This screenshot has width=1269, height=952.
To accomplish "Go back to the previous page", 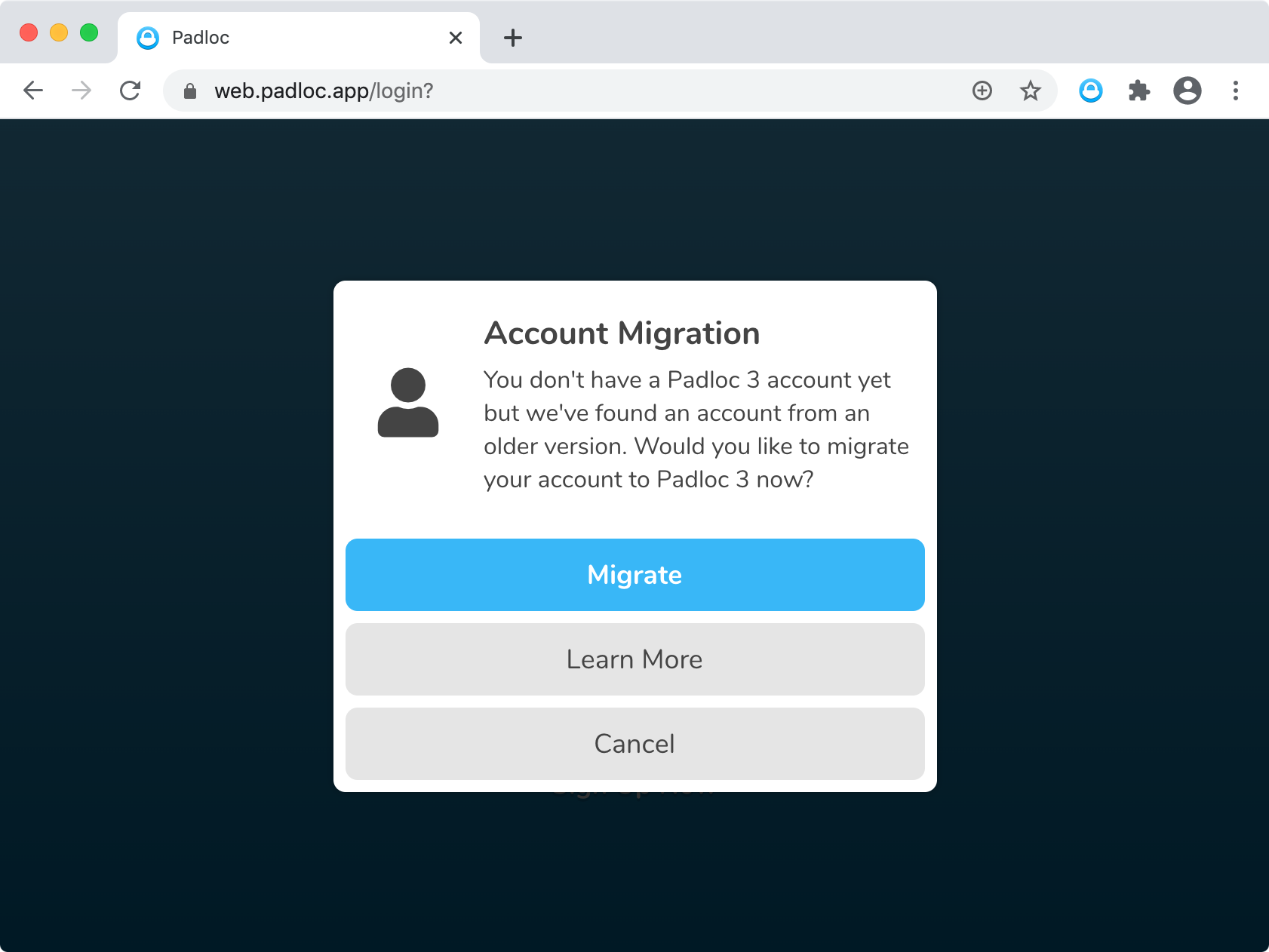I will (33, 91).
